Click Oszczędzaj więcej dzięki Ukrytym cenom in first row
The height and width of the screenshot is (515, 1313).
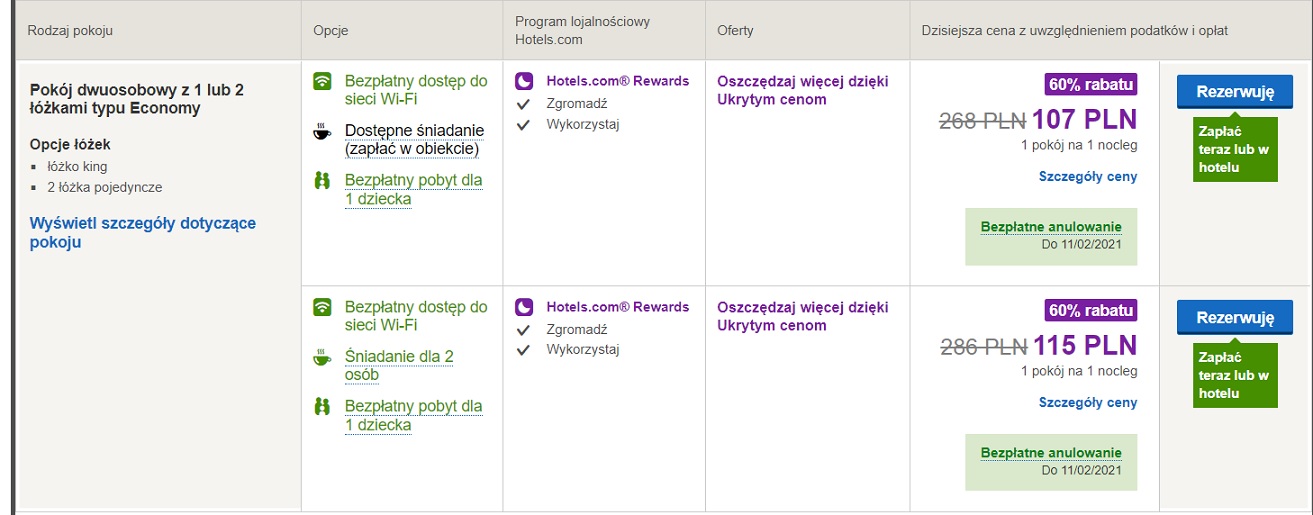803,90
